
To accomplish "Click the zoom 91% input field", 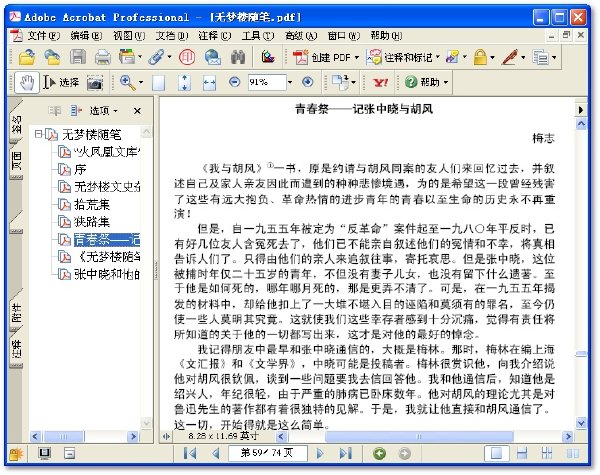I will [267, 82].
